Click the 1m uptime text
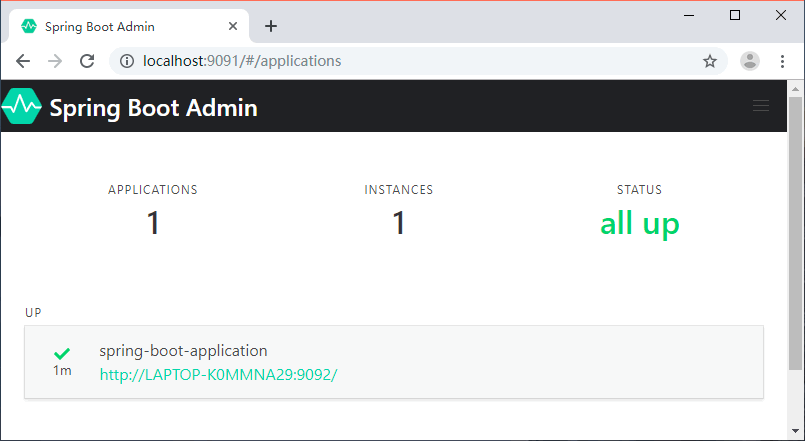 coord(62,370)
